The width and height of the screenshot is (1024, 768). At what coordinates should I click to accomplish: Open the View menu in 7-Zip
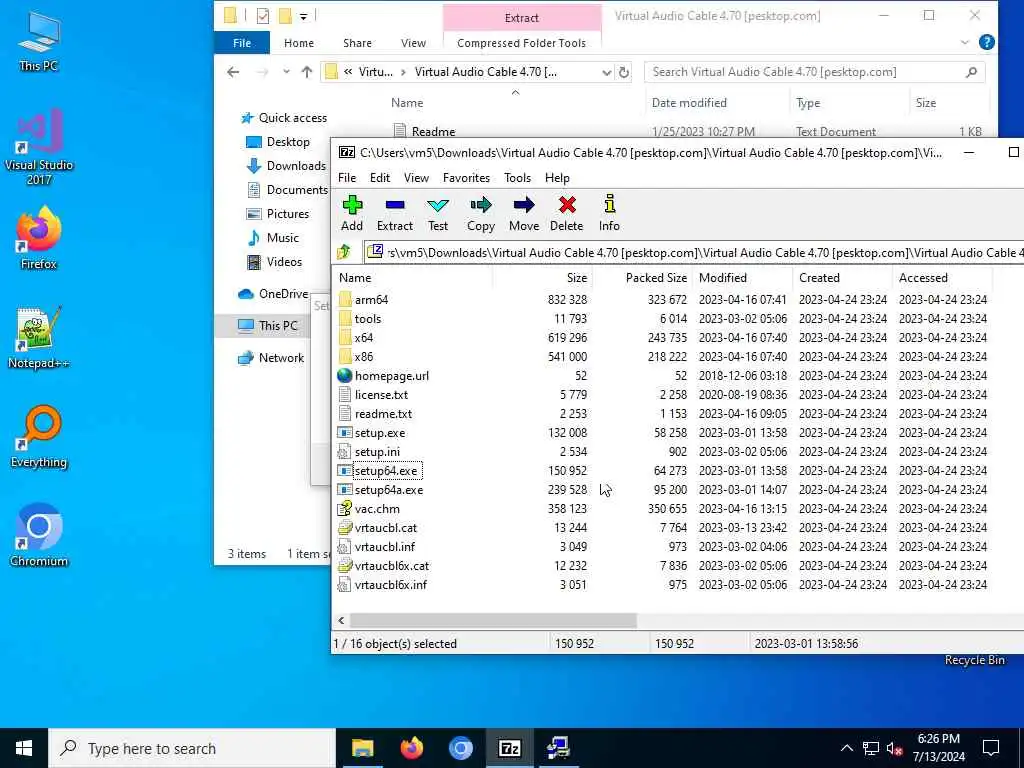point(416,178)
